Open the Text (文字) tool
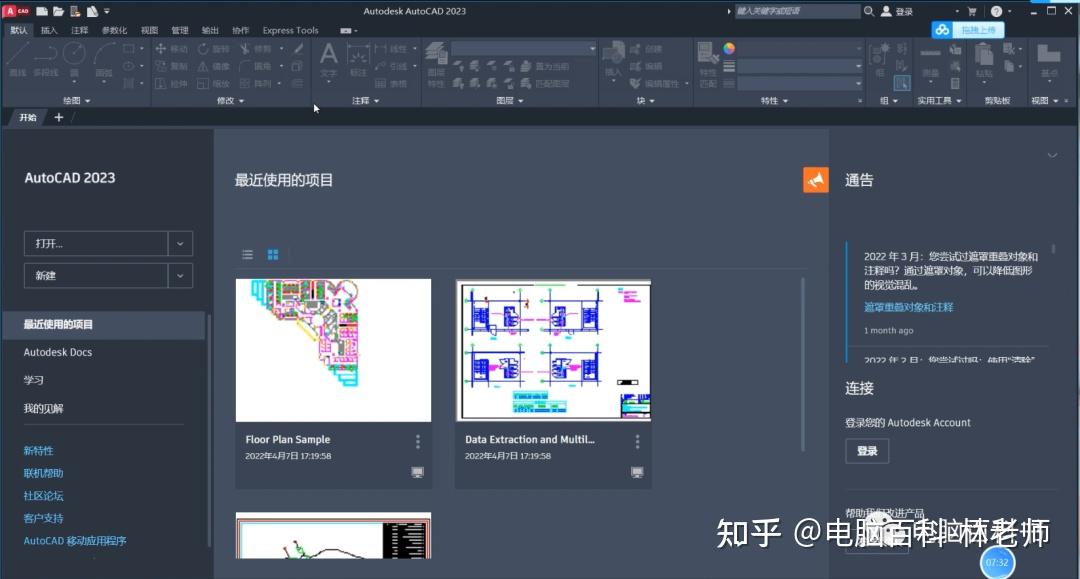This screenshot has height=579, width=1080. 328,55
